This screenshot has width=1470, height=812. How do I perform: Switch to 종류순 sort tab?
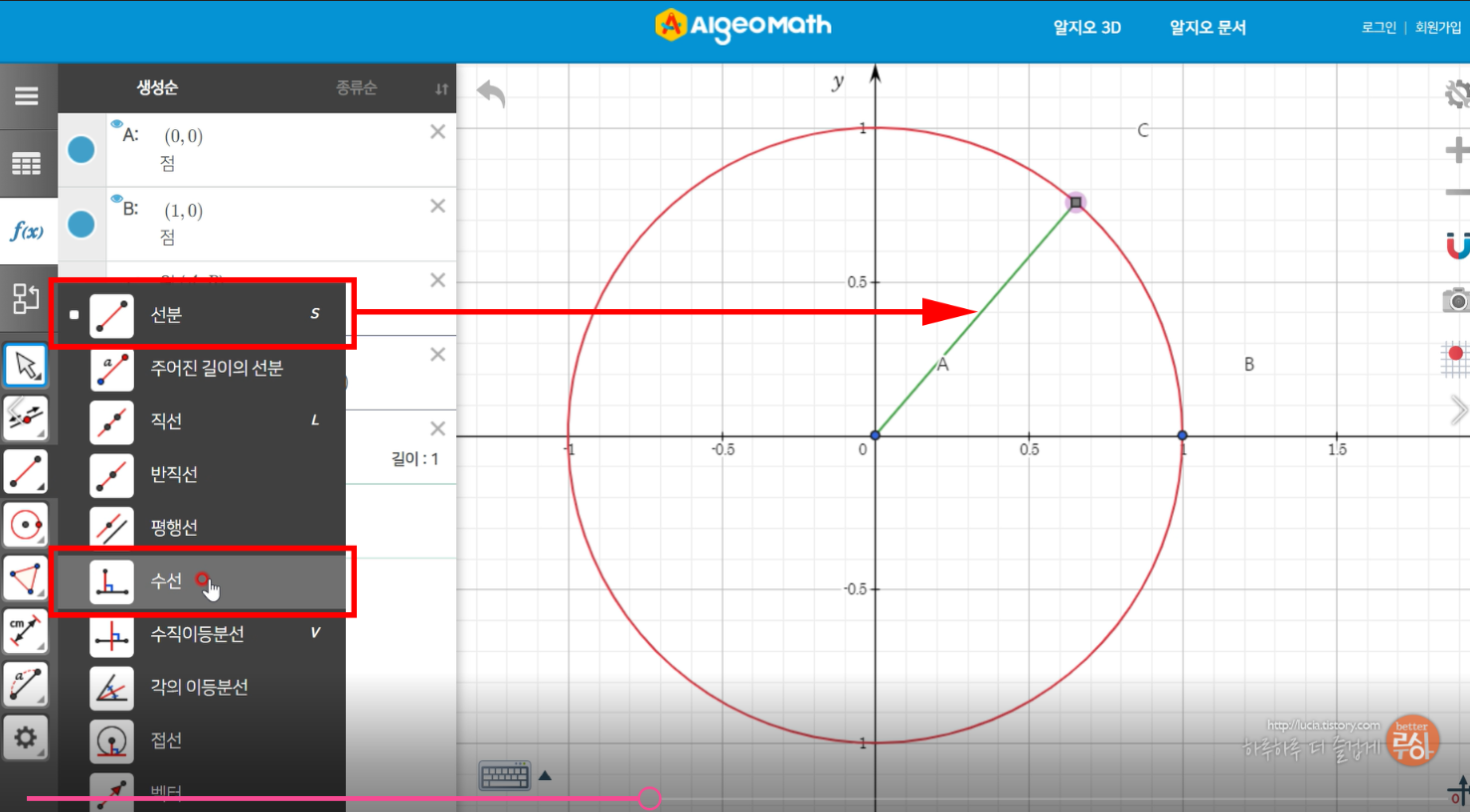pos(356,87)
